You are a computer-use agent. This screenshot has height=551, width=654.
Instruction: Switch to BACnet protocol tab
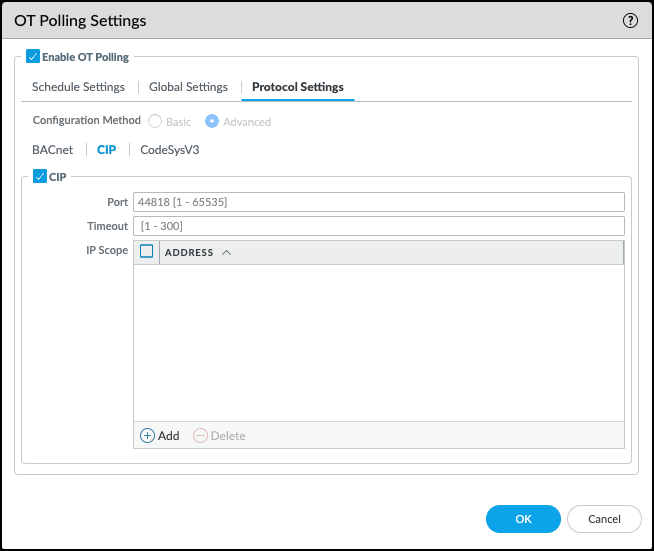tap(53, 150)
